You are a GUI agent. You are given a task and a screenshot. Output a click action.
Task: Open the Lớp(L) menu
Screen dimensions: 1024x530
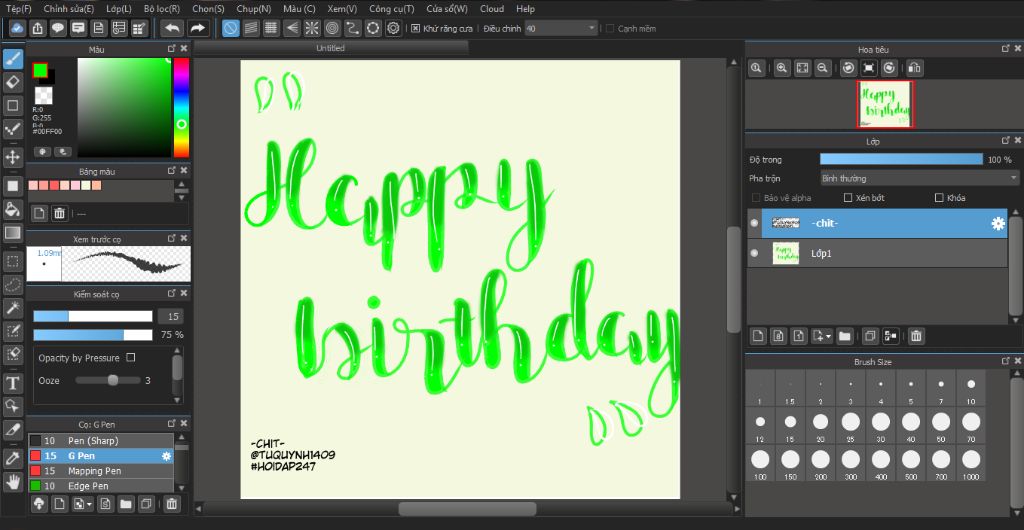119,9
